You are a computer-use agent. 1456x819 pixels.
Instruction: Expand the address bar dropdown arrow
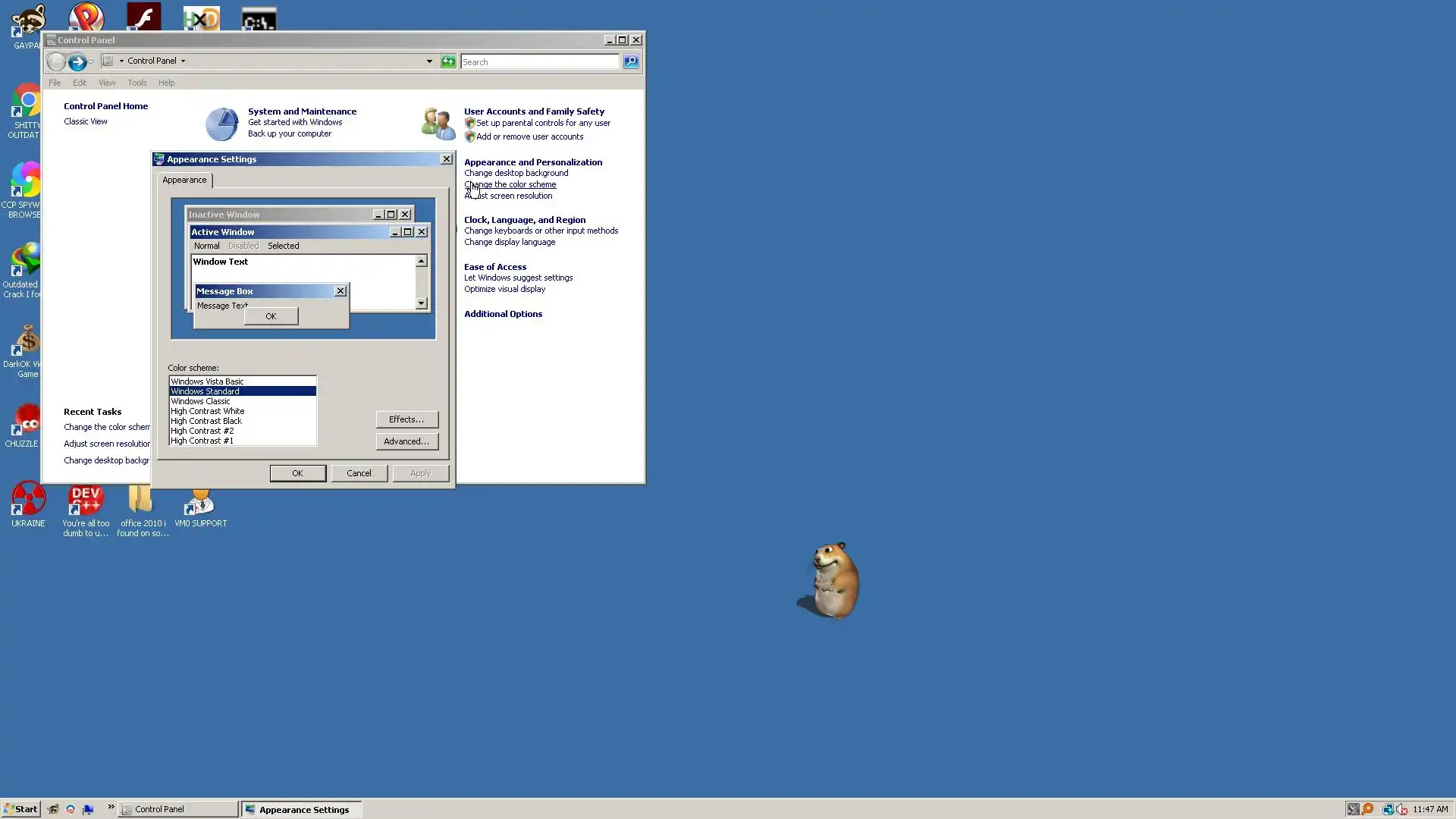tap(429, 61)
